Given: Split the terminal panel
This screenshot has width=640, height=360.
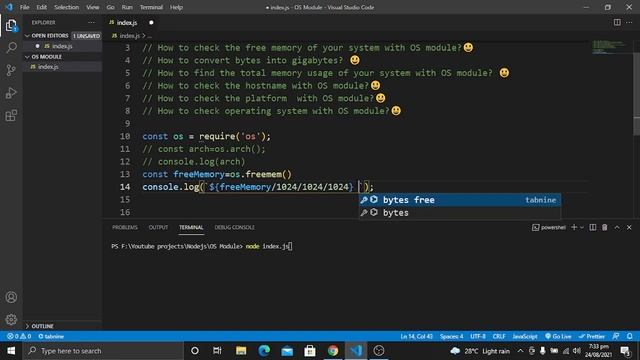Looking at the screenshot, I should pos(593,227).
